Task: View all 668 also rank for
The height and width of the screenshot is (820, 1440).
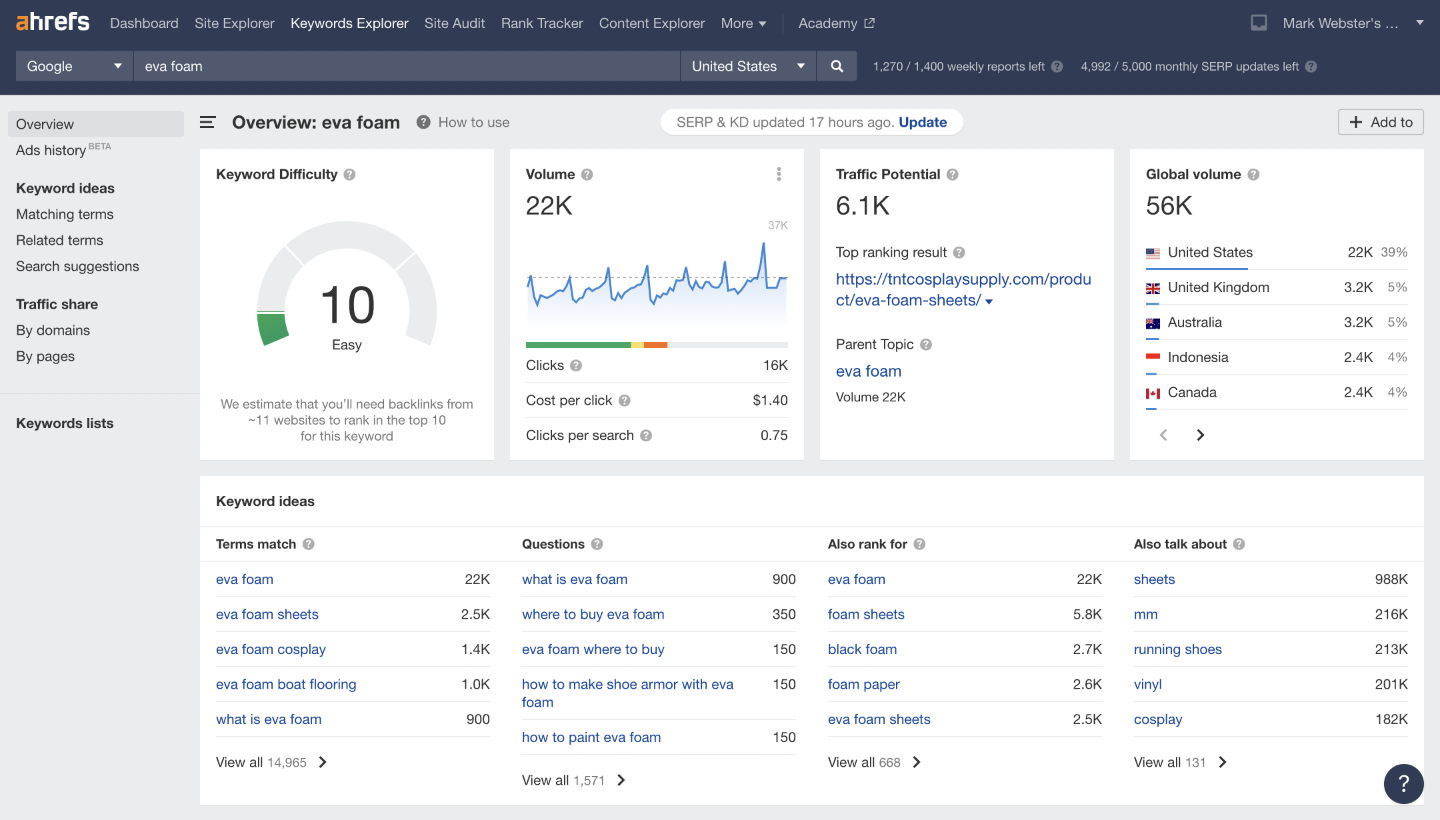Action: tap(874, 762)
